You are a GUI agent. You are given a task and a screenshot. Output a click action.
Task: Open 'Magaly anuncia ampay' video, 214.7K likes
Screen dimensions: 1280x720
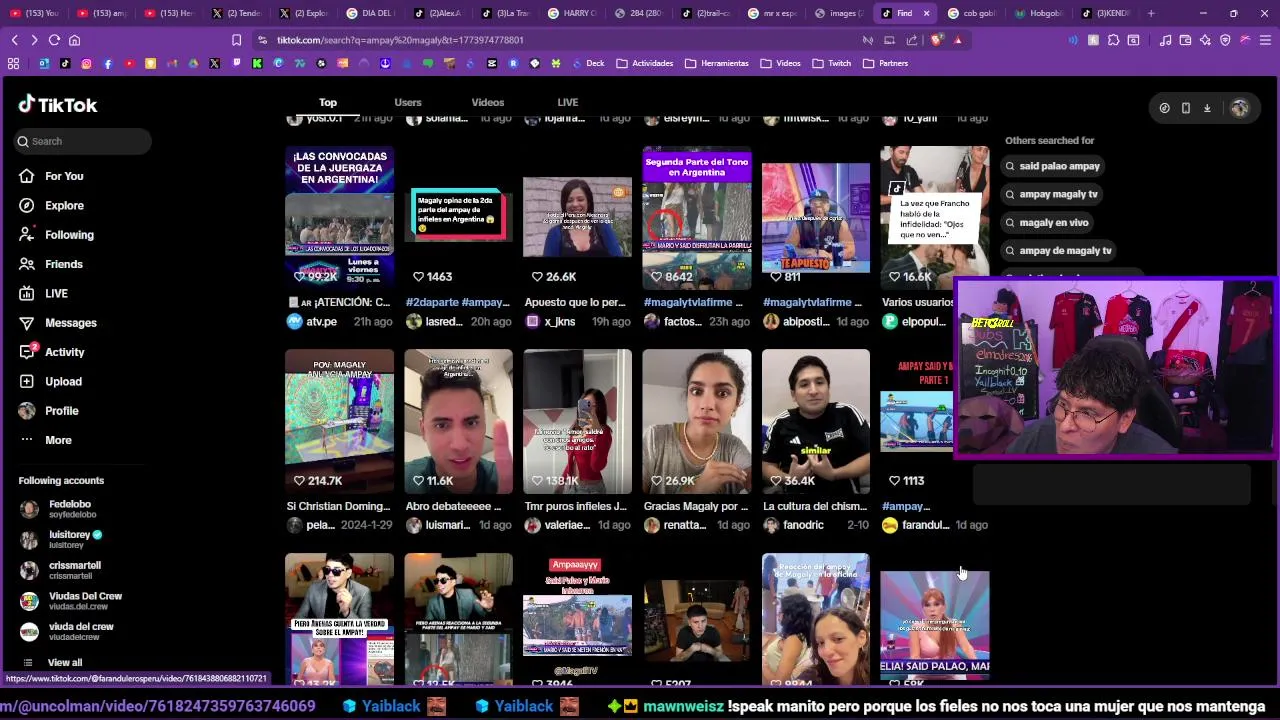pos(339,421)
